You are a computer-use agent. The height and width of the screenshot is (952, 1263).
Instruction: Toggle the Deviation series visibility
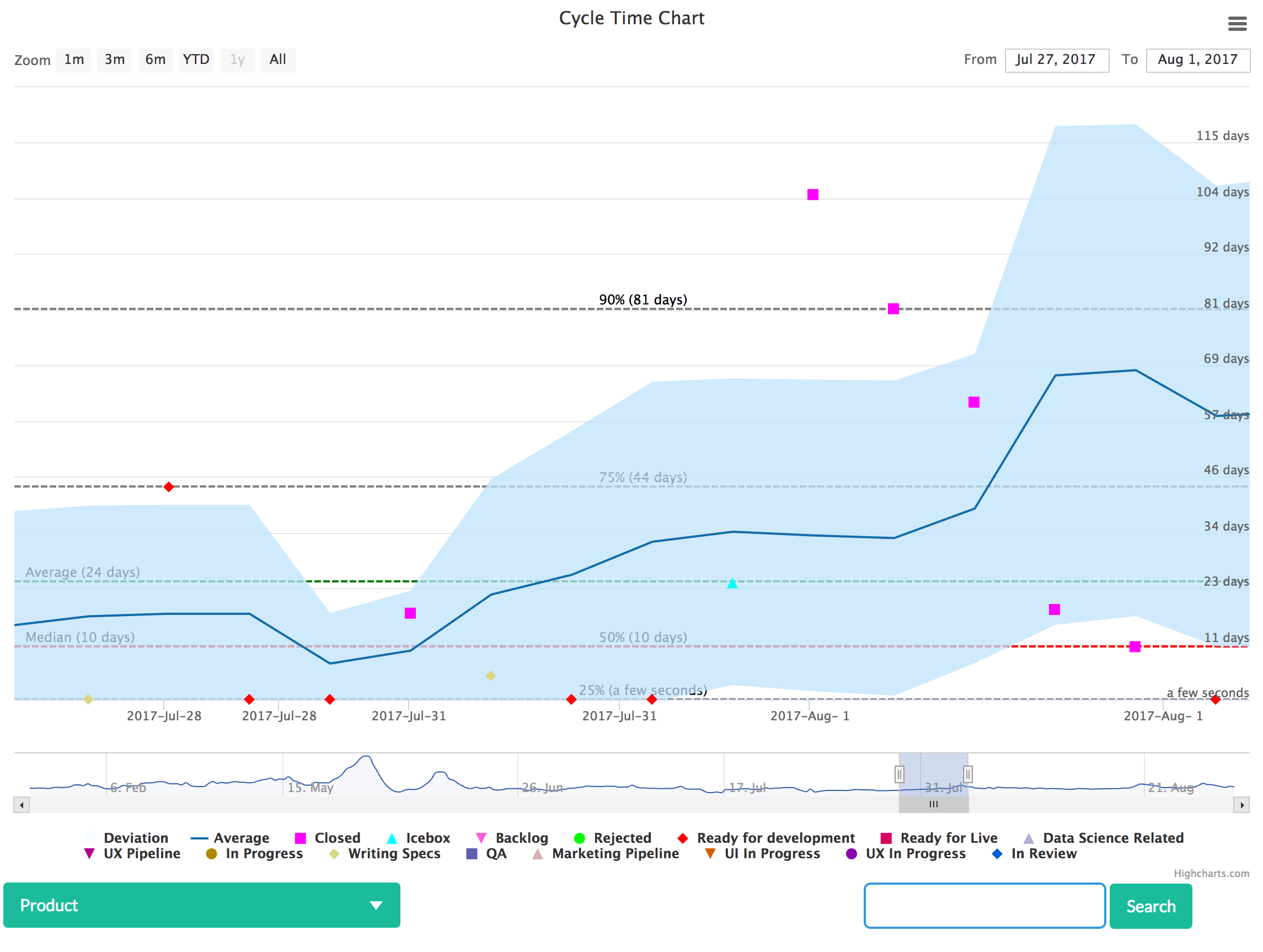coord(90,838)
